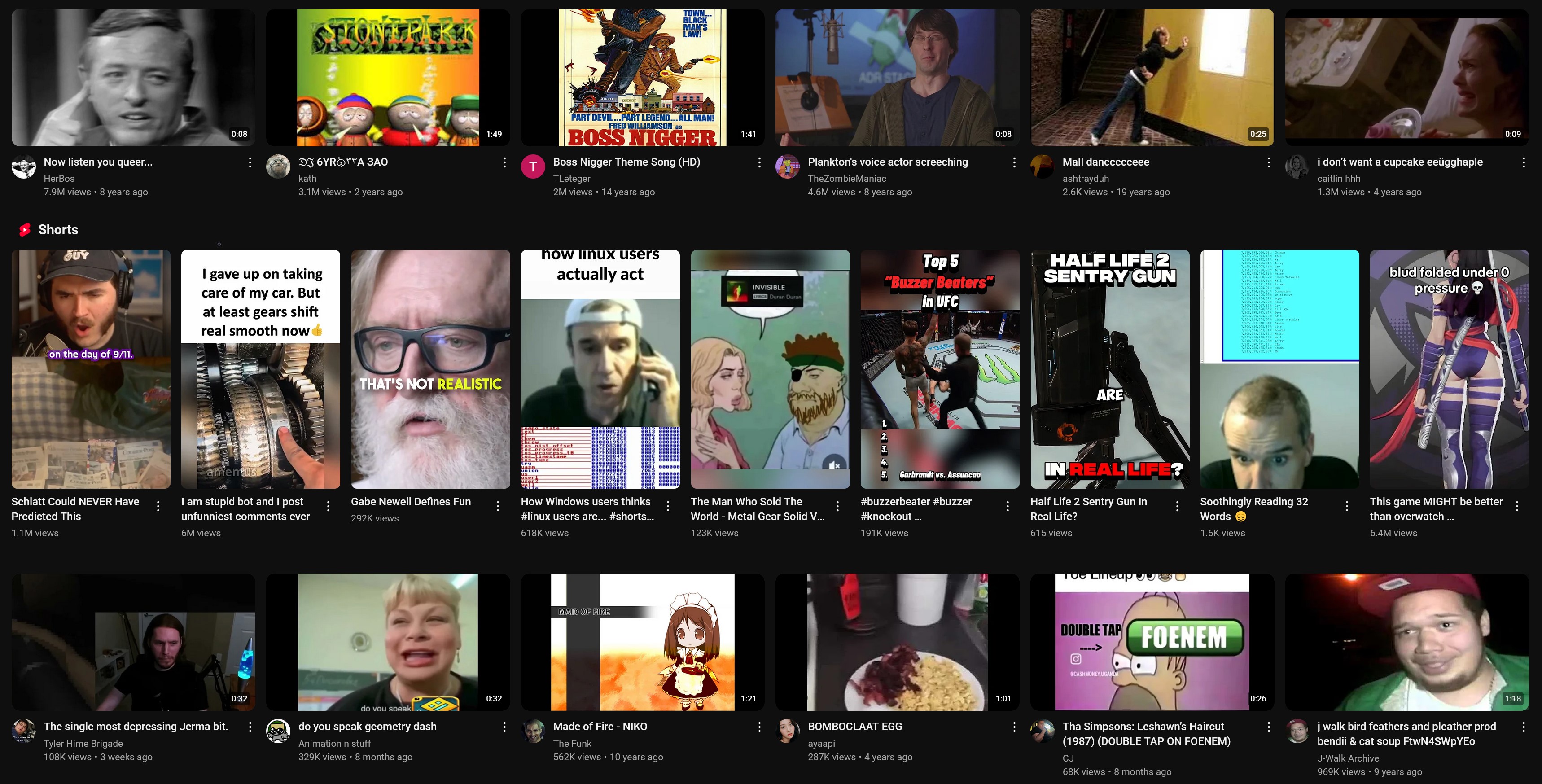Open ayaapi channel avatar
This screenshot has width=1542, height=784.
(788, 731)
